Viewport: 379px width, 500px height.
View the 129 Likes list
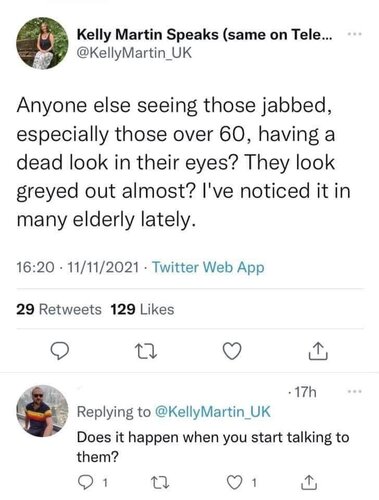pos(142,309)
